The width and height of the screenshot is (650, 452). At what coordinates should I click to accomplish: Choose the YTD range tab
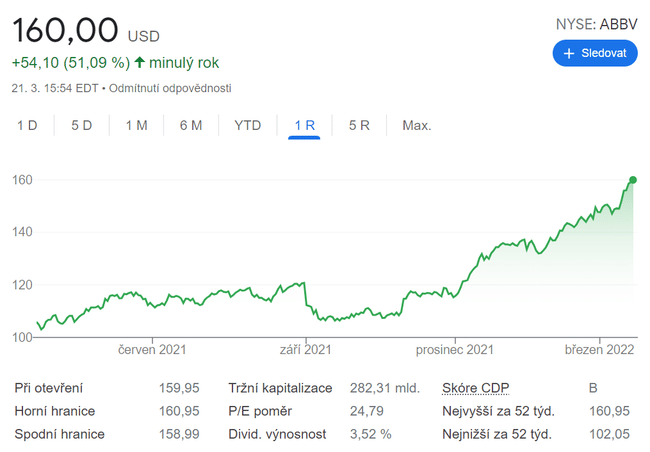247,125
